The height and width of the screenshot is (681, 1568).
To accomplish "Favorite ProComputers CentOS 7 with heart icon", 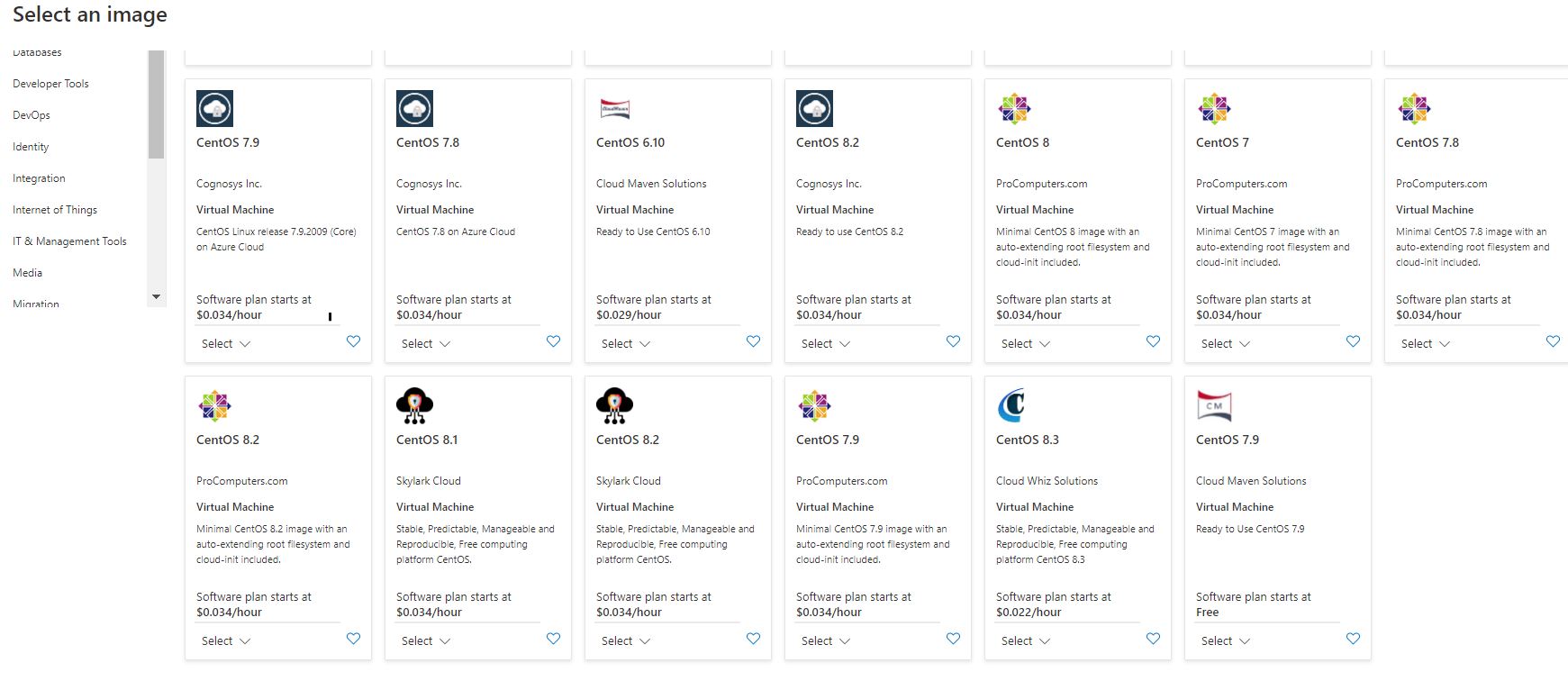I will click(1353, 341).
